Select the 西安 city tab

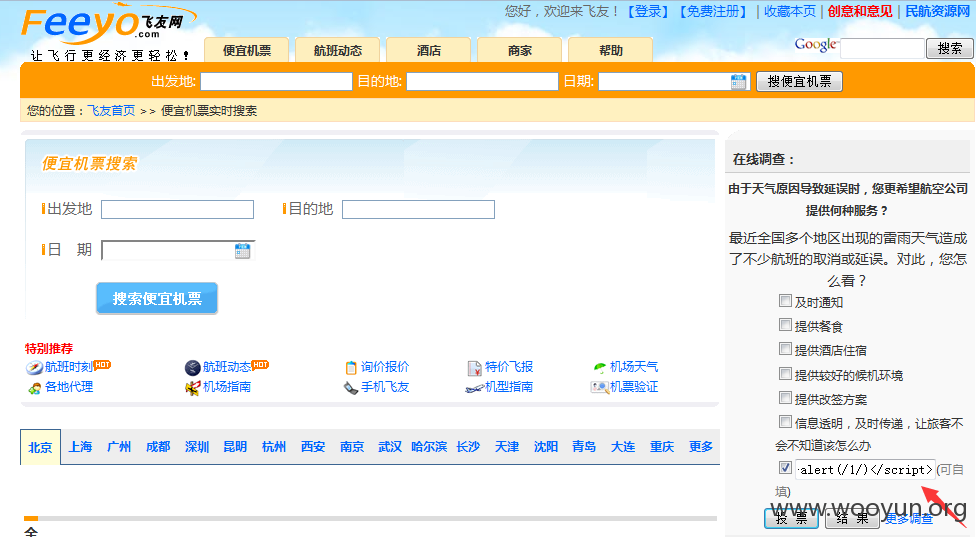point(313,447)
